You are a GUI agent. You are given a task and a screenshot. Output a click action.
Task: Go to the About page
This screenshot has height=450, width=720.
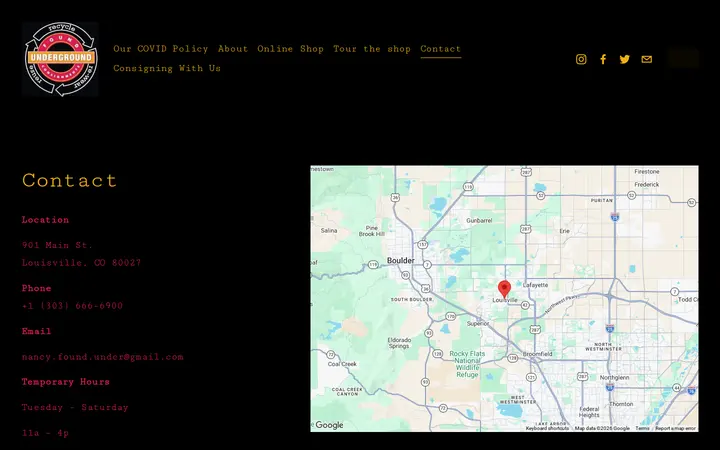point(233,49)
